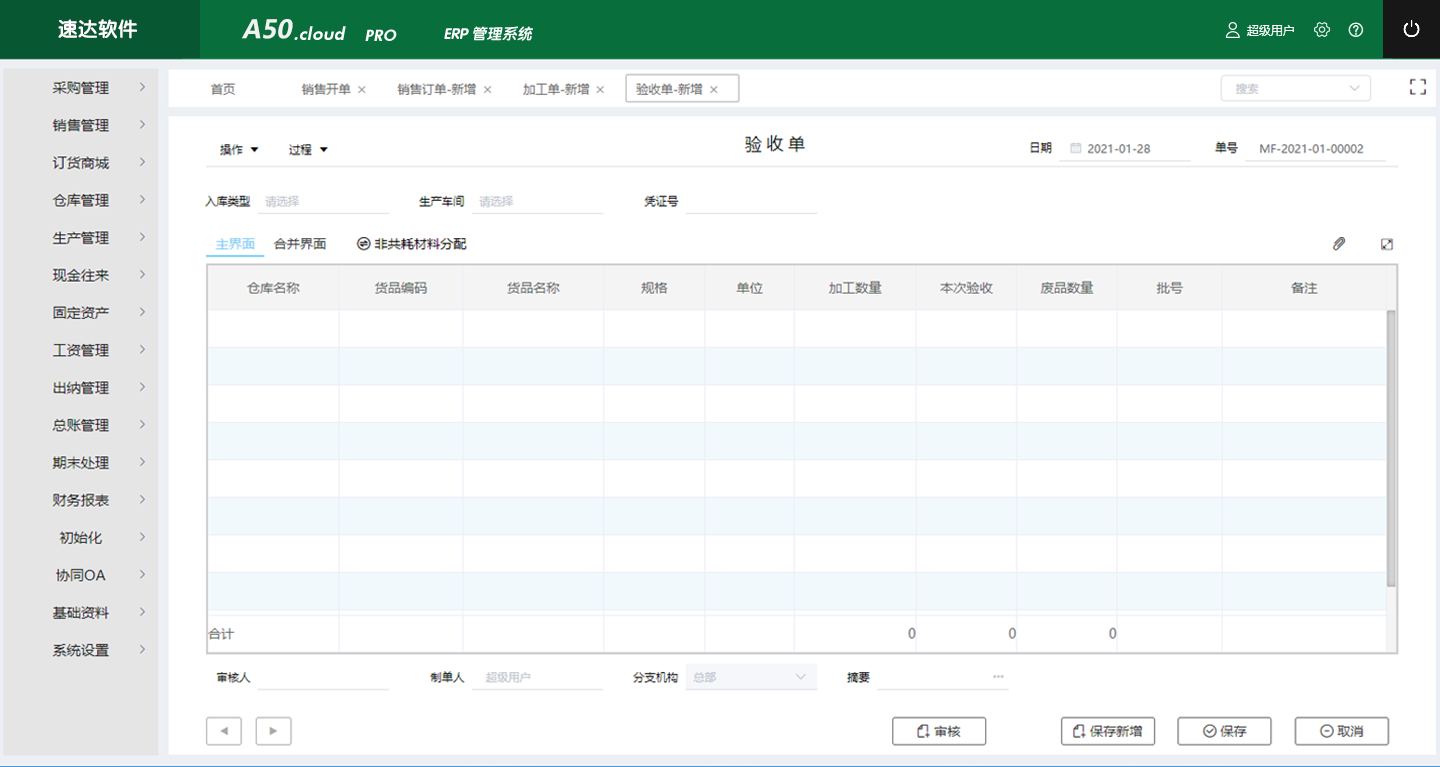
Task: Click the 非共耗材料分配 circular icon button
Action: point(363,243)
